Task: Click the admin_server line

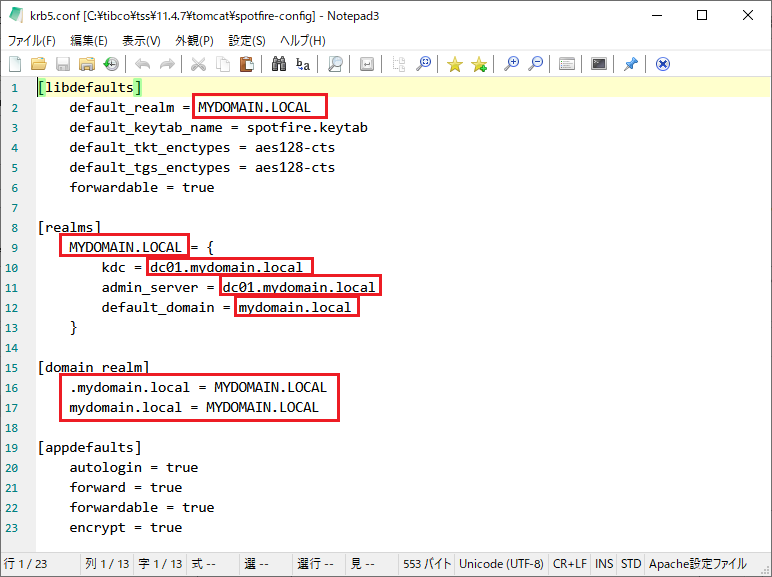Action: (x=239, y=288)
